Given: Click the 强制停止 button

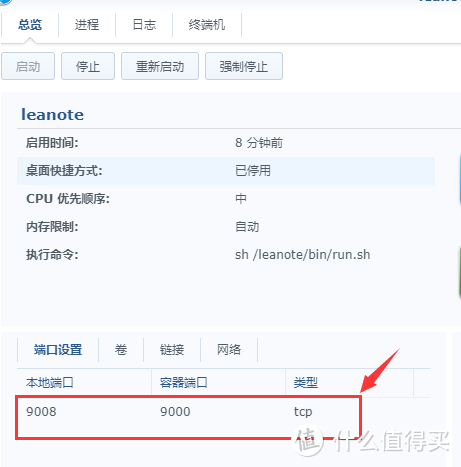Looking at the screenshot, I should [x=244, y=66].
